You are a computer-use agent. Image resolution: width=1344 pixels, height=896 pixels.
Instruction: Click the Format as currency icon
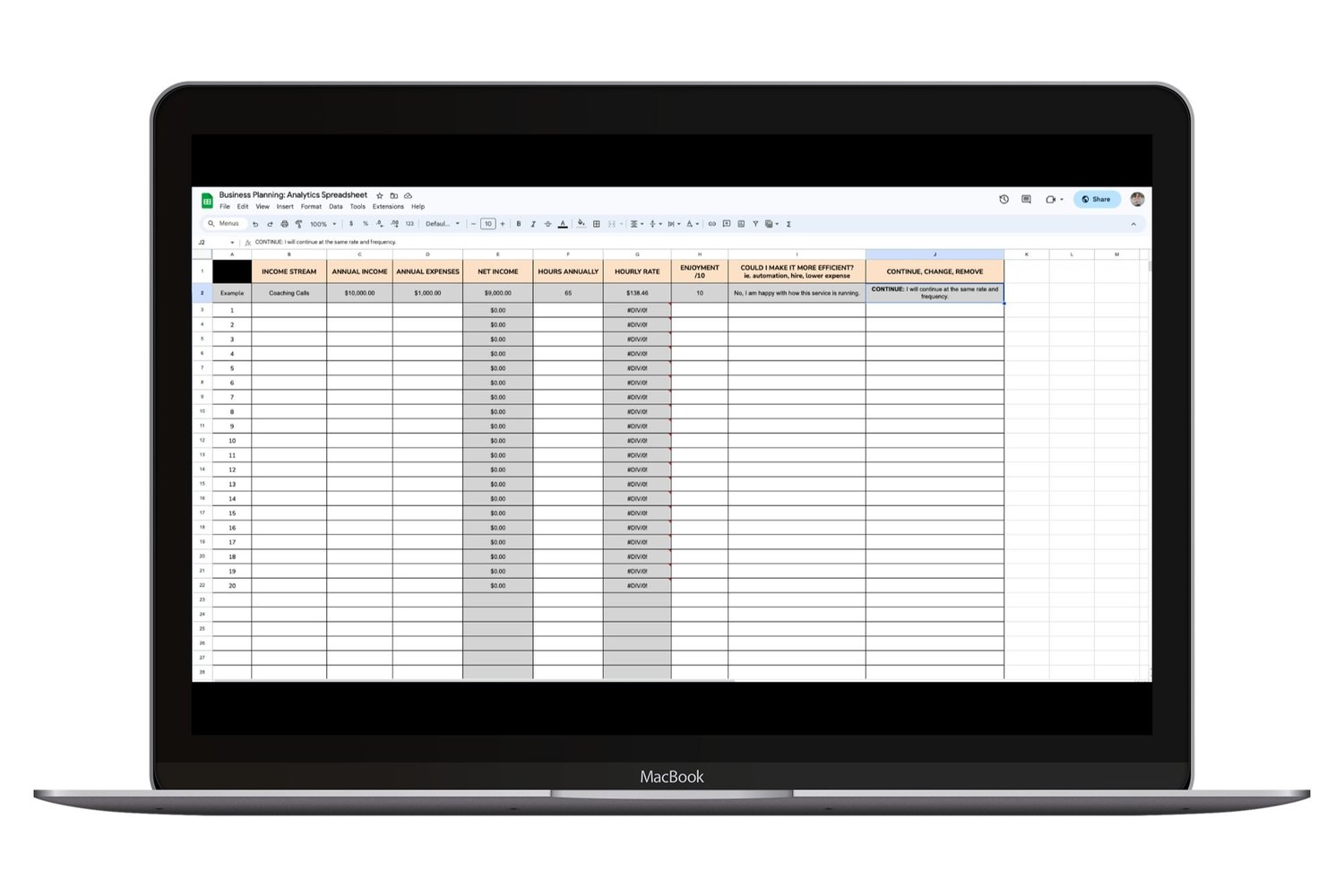pos(351,224)
